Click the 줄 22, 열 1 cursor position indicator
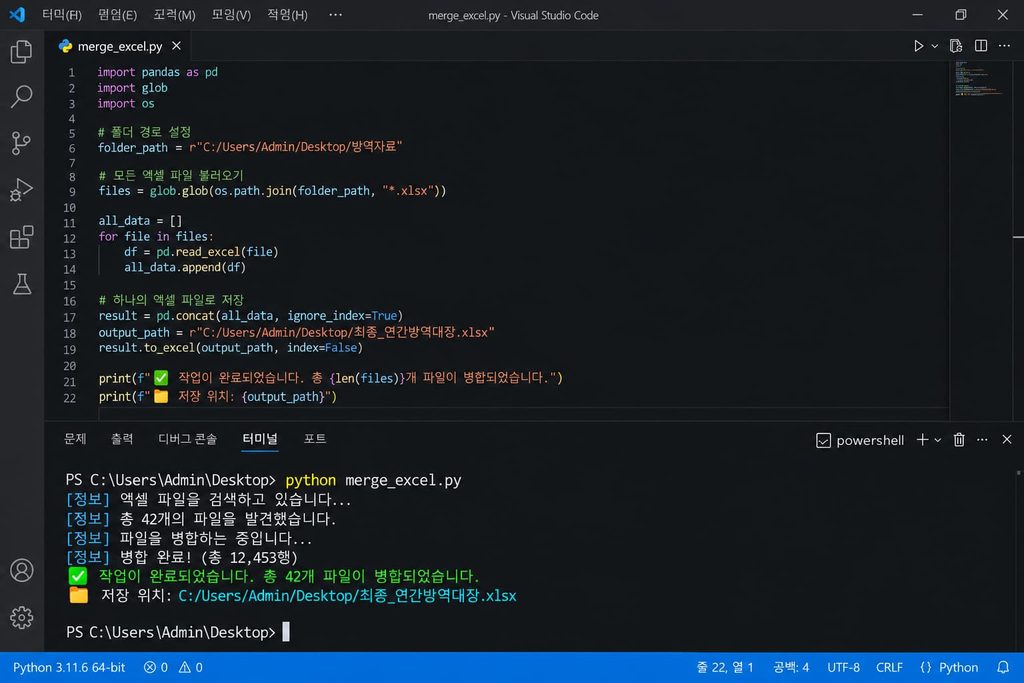 [x=725, y=667]
